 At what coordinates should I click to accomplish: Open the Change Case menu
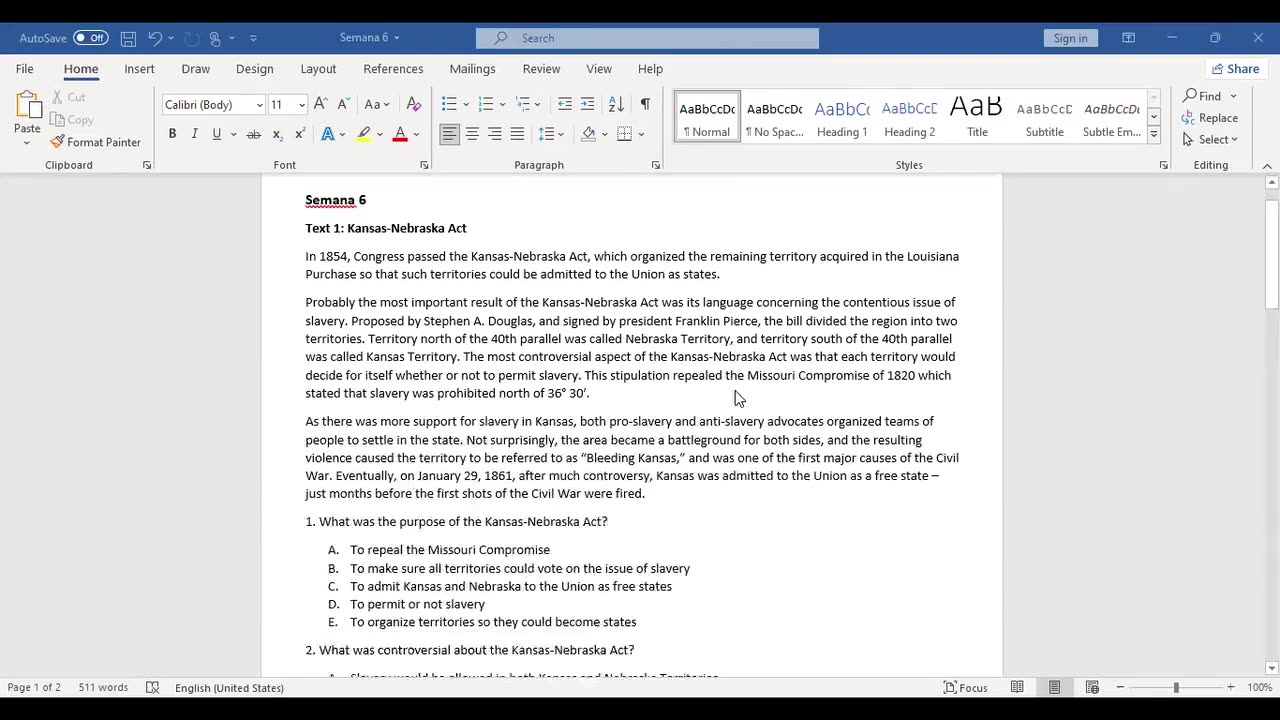tap(376, 104)
